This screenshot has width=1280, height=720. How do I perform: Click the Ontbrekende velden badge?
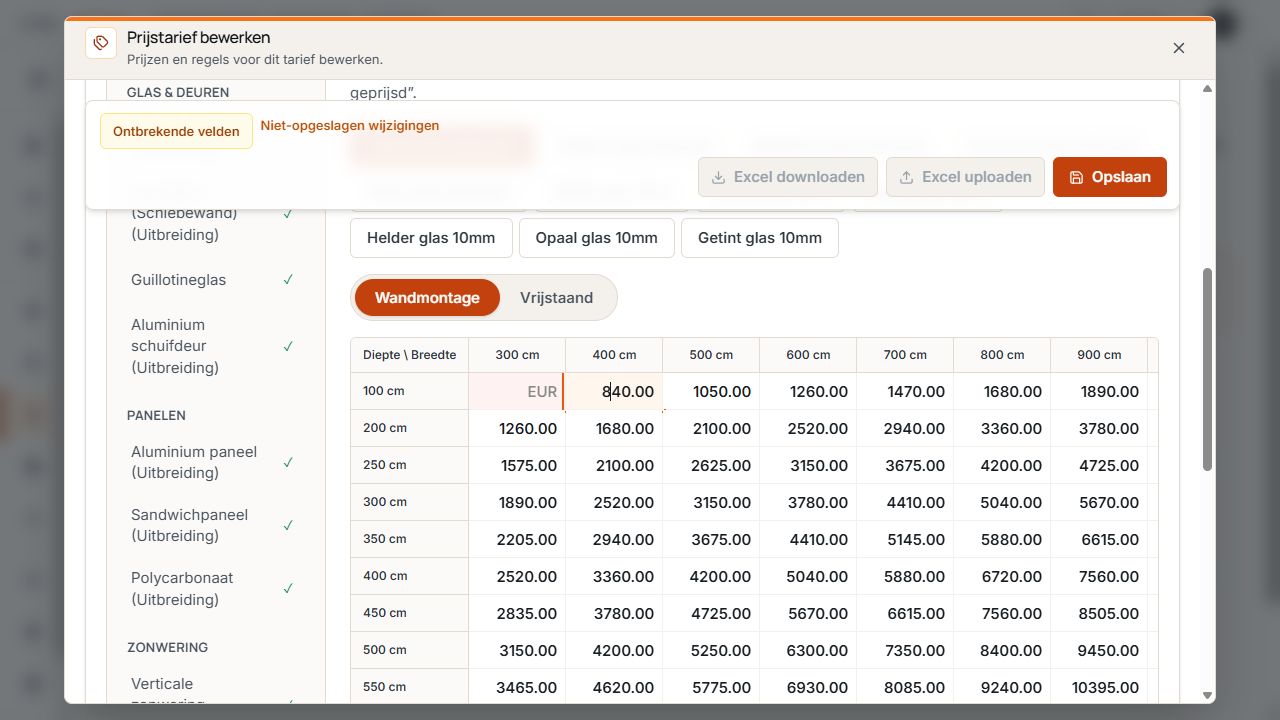coord(176,131)
